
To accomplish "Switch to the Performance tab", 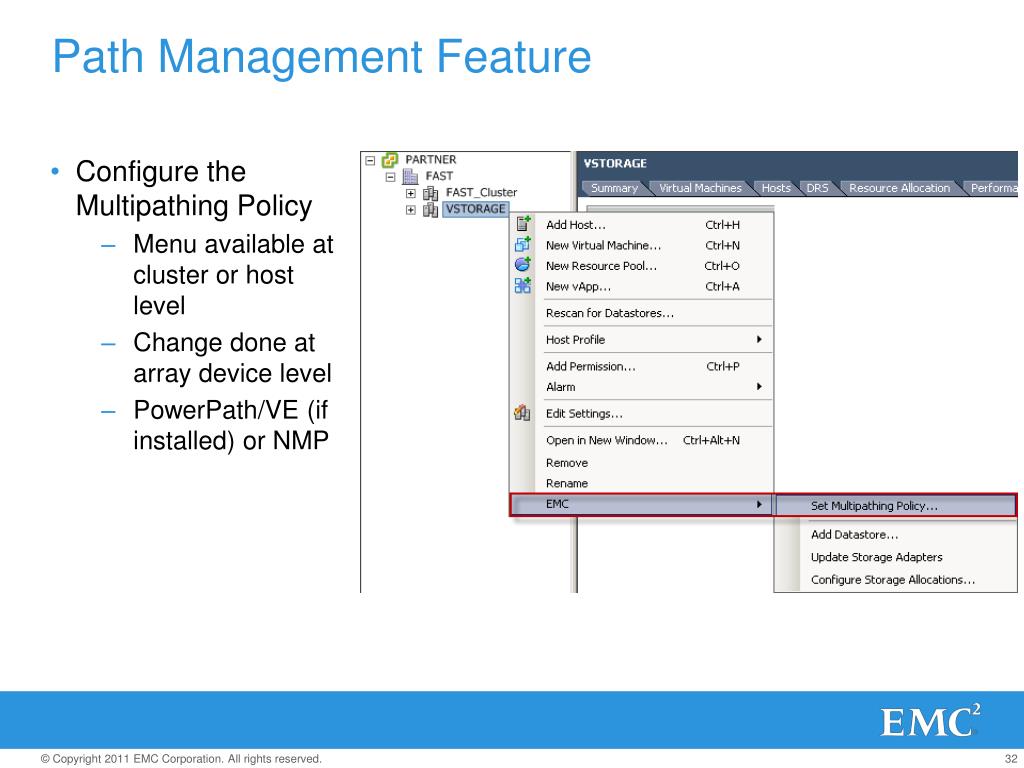I will [x=992, y=187].
